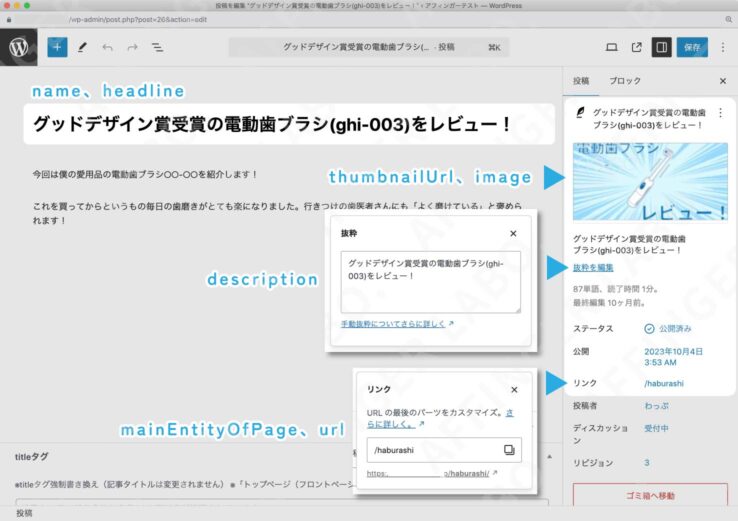Open the laptop preview device icon
This screenshot has width=738, height=521.
611,47
